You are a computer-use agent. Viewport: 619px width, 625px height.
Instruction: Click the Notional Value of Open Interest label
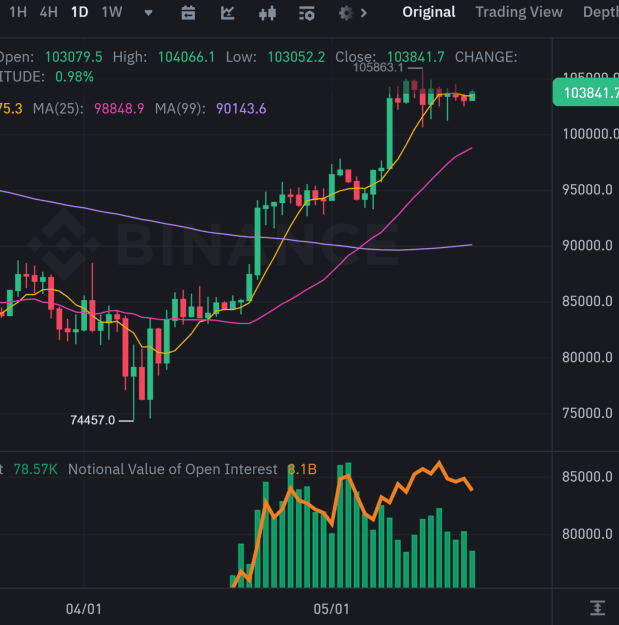tap(173, 469)
